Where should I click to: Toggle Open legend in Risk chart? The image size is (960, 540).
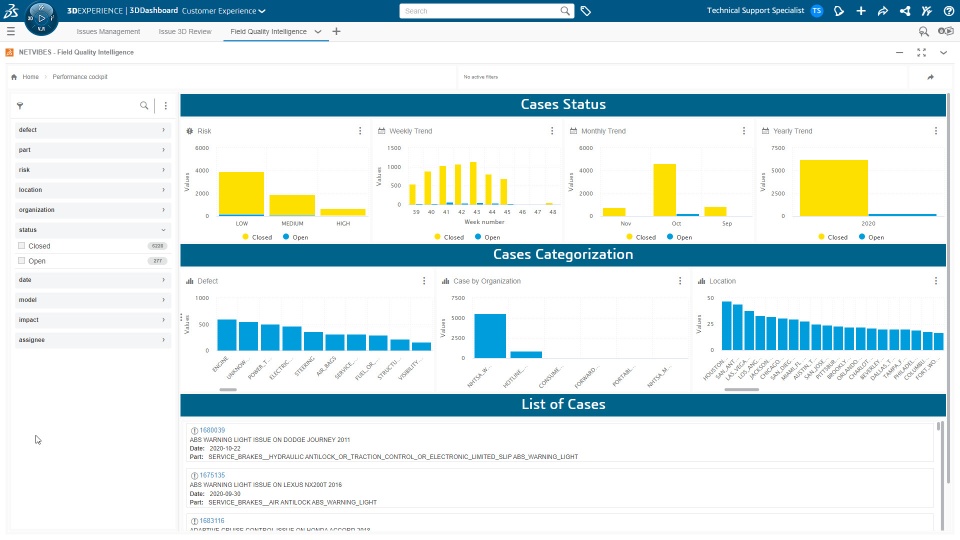[295, 238]
